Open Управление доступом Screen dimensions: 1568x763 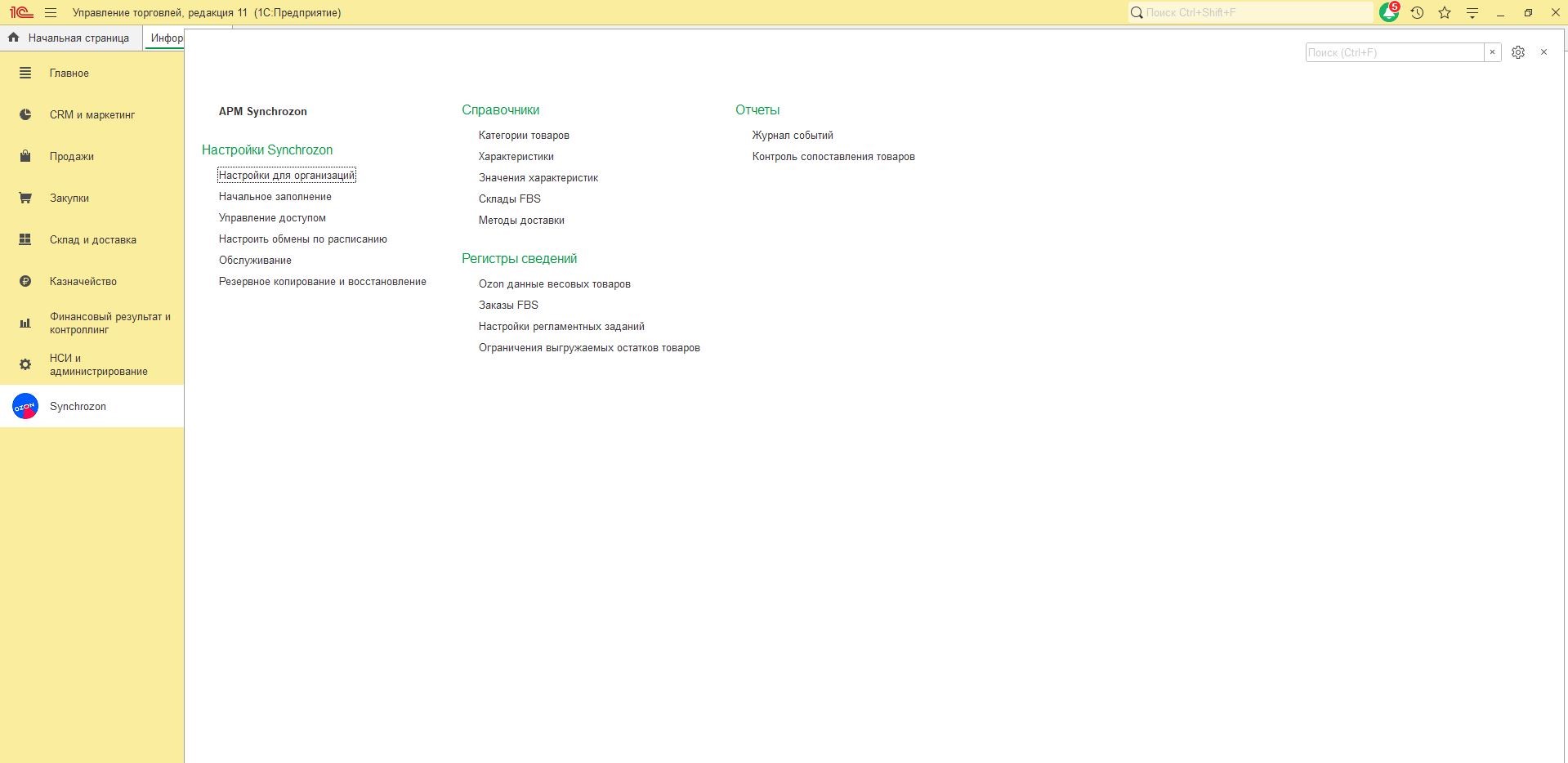(272, 217)
